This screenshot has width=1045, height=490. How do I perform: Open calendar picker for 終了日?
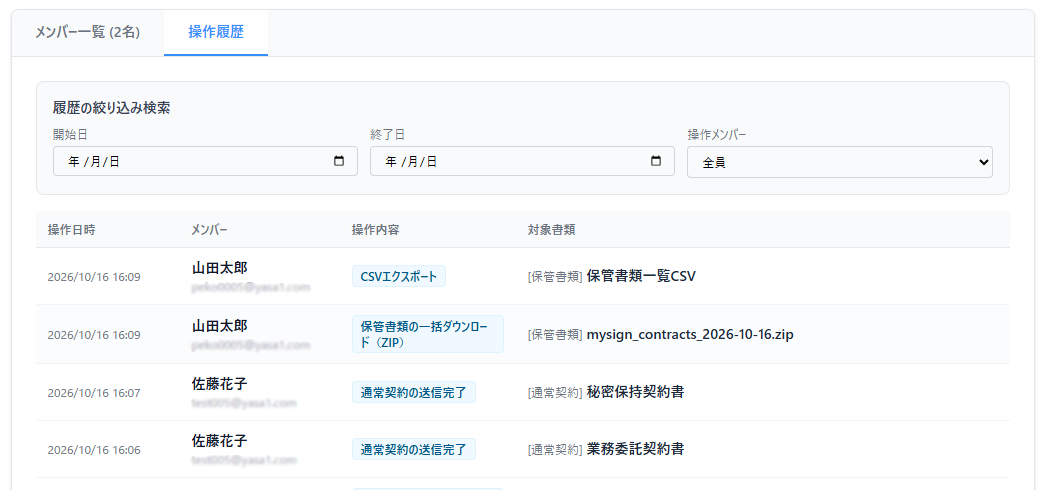click(656, 161)
